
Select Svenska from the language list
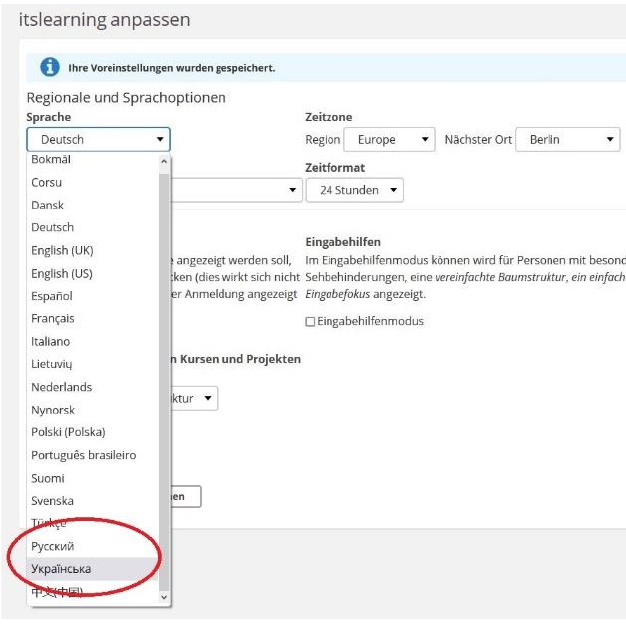pyautogui.click(x=52, y=501)
